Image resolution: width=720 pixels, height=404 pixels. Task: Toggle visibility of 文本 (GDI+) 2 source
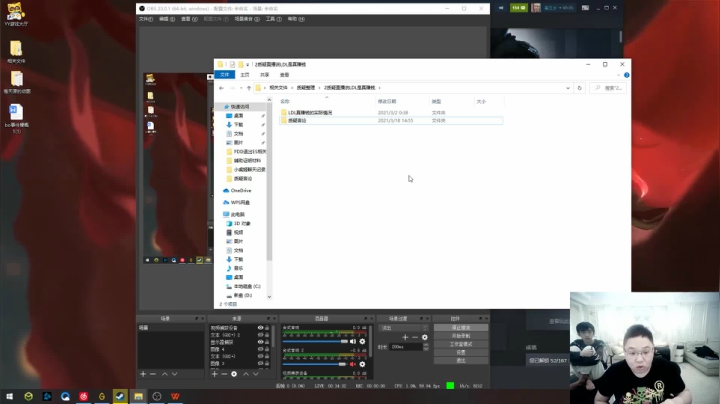(x=260, y=335)
